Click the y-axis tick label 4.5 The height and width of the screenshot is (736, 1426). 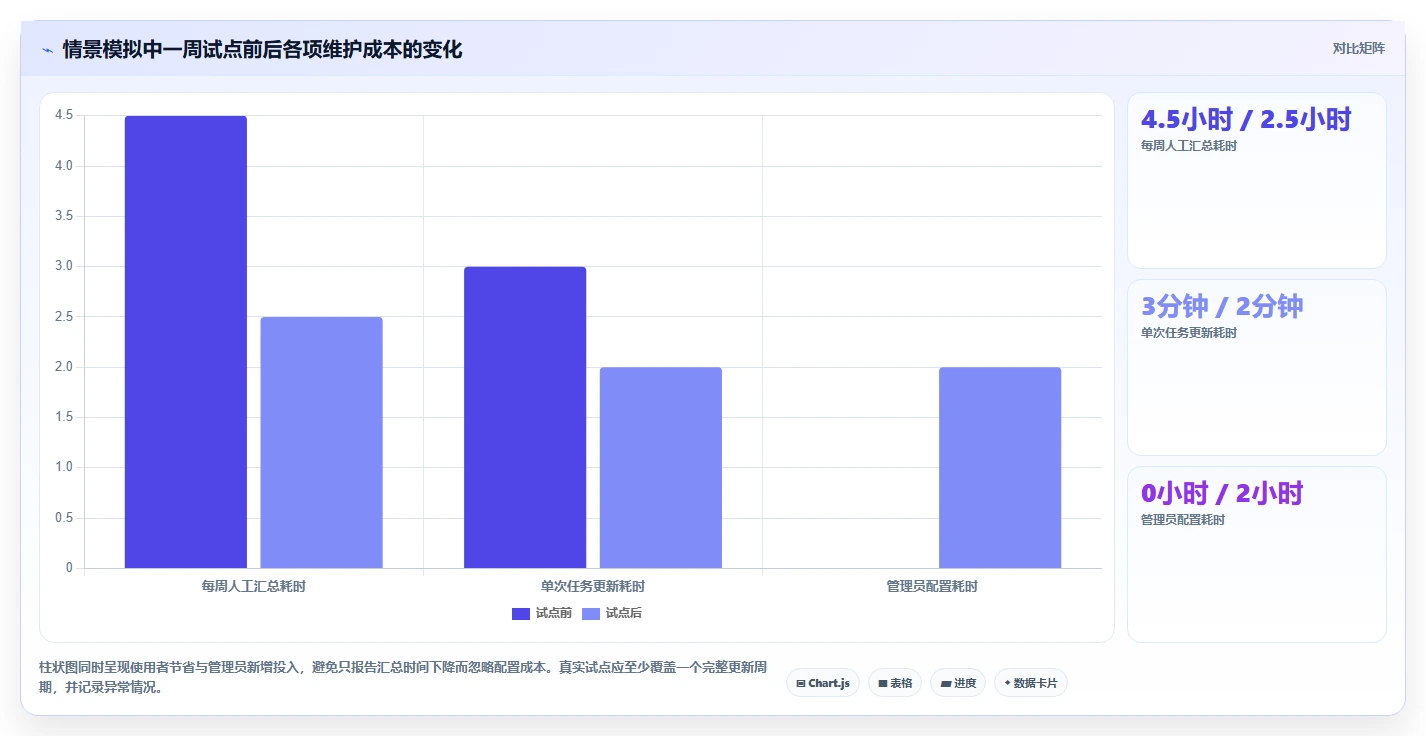click(64, 115)
